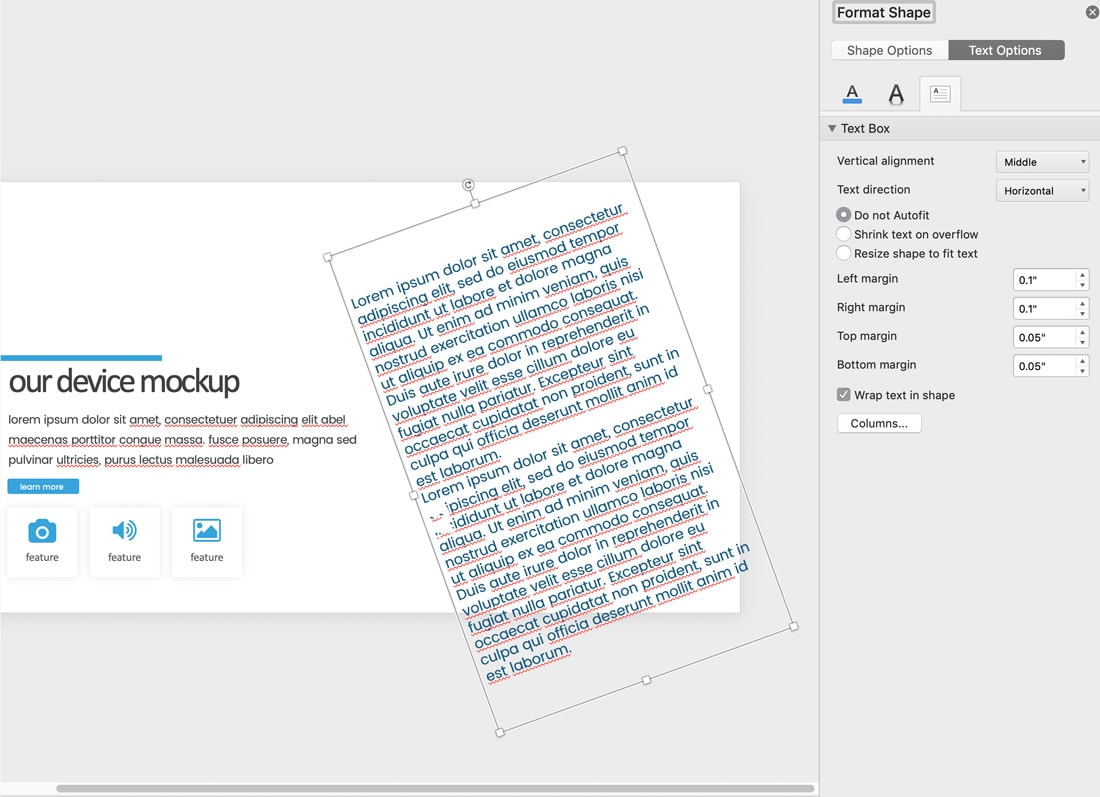Screen dimensions: 1100x797
Task: Enable Shrink text on overflow
Action: pos(843,234)
